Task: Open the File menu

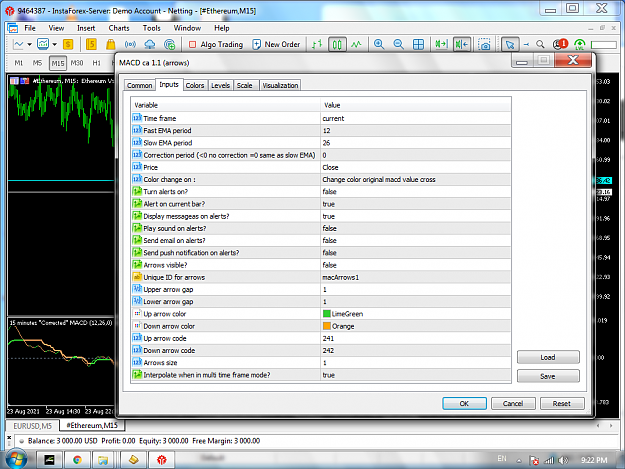Action: [30, 28]
